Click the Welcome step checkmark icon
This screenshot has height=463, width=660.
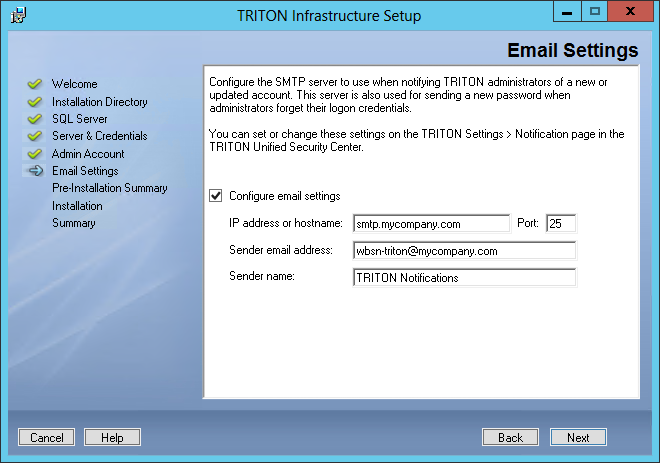pyautogui.click(x=35, y=84)
